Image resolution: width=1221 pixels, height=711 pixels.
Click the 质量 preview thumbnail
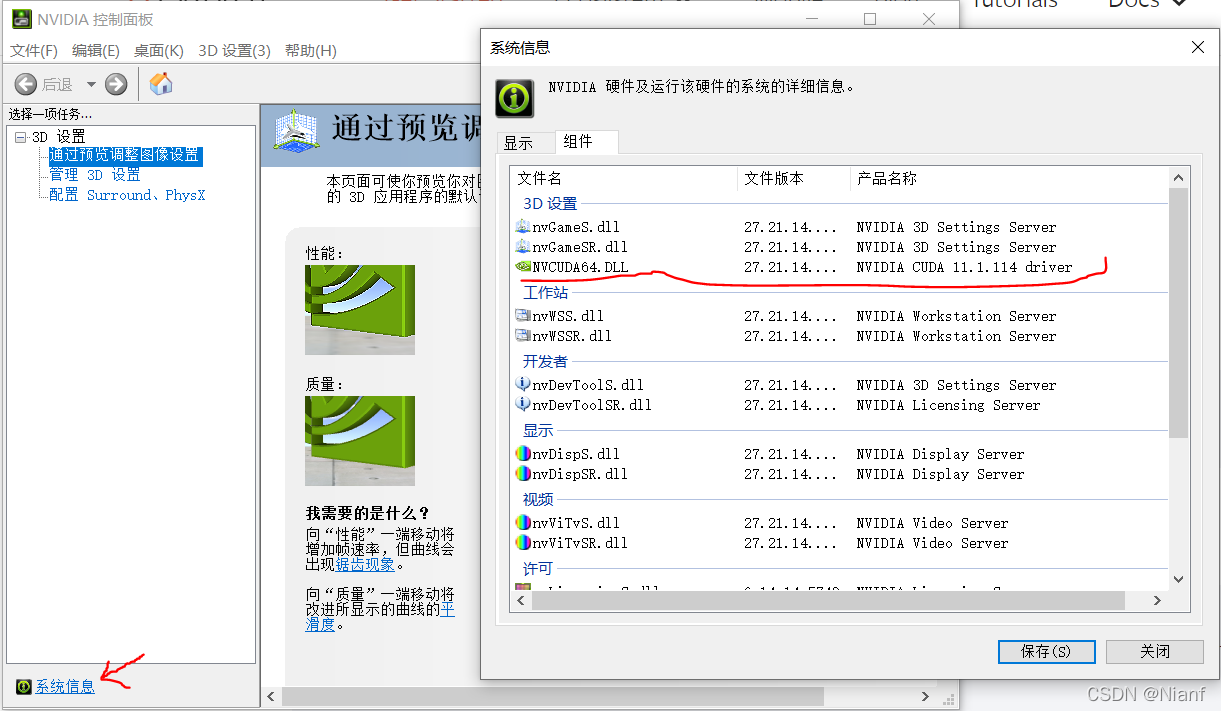[360, 441]
